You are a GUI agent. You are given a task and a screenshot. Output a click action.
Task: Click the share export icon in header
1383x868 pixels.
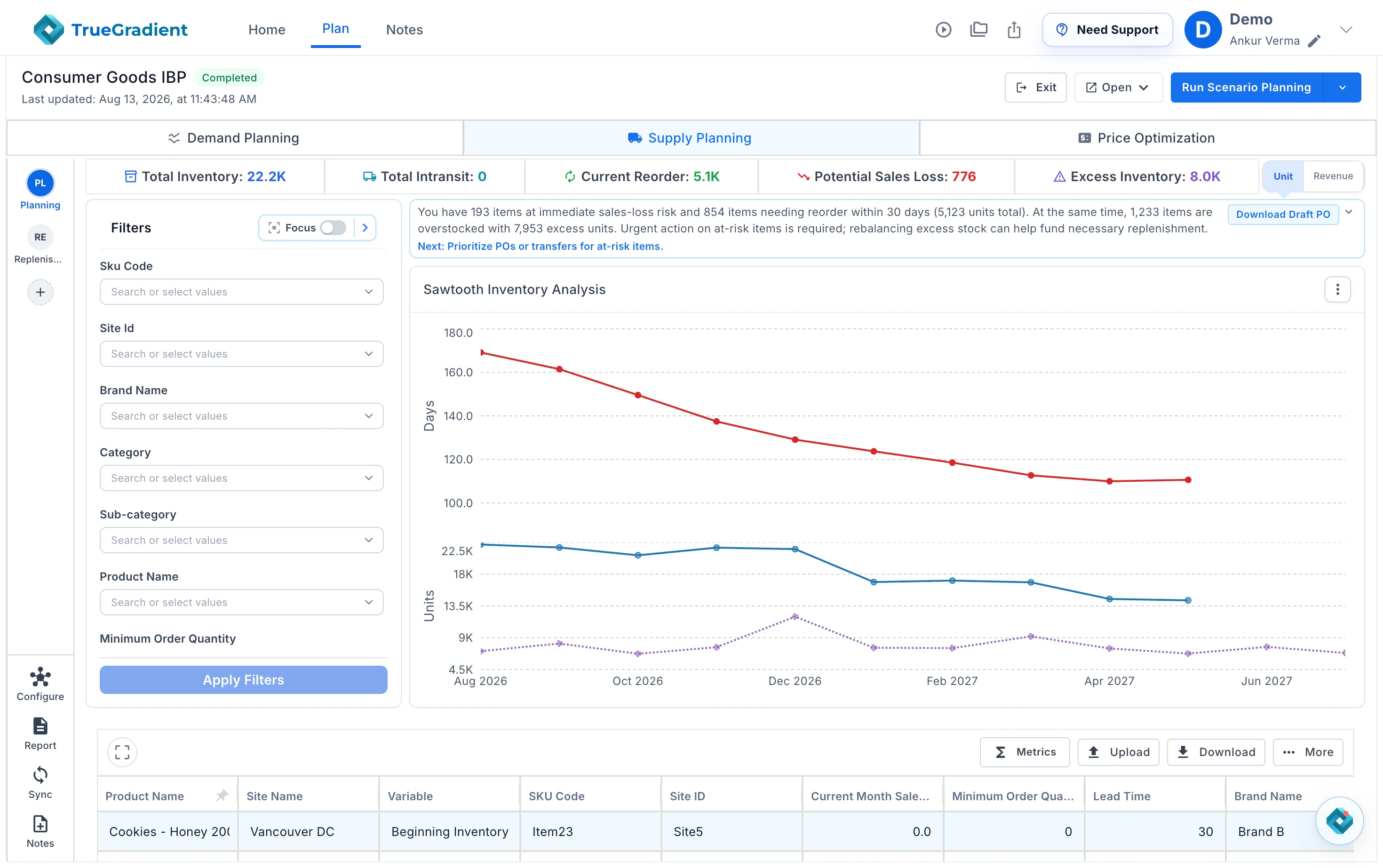(1014, 29)
